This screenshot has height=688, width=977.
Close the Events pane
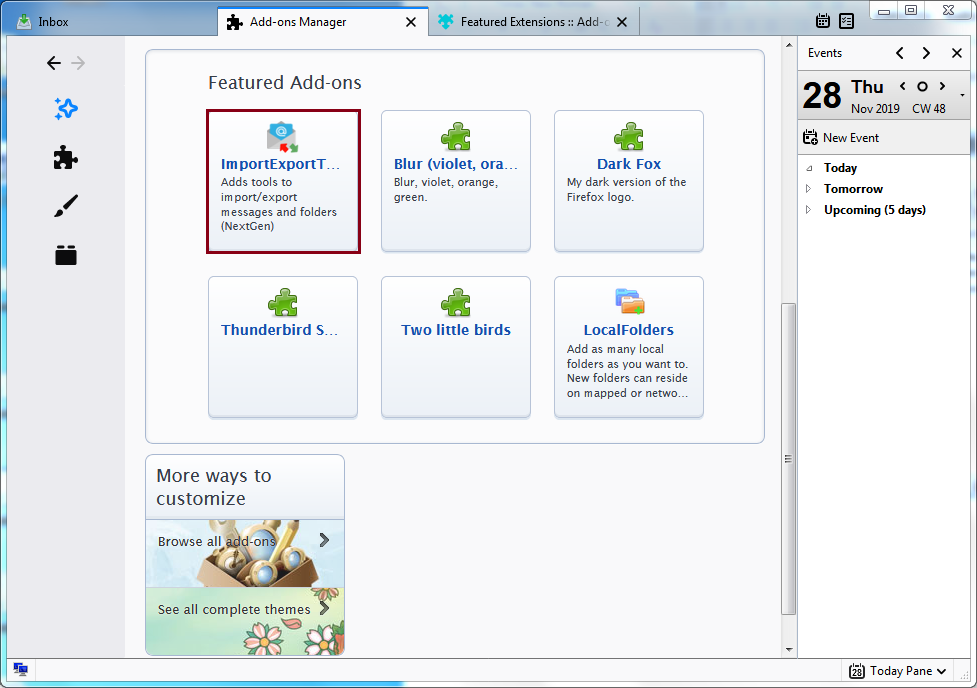coord(957,53)
